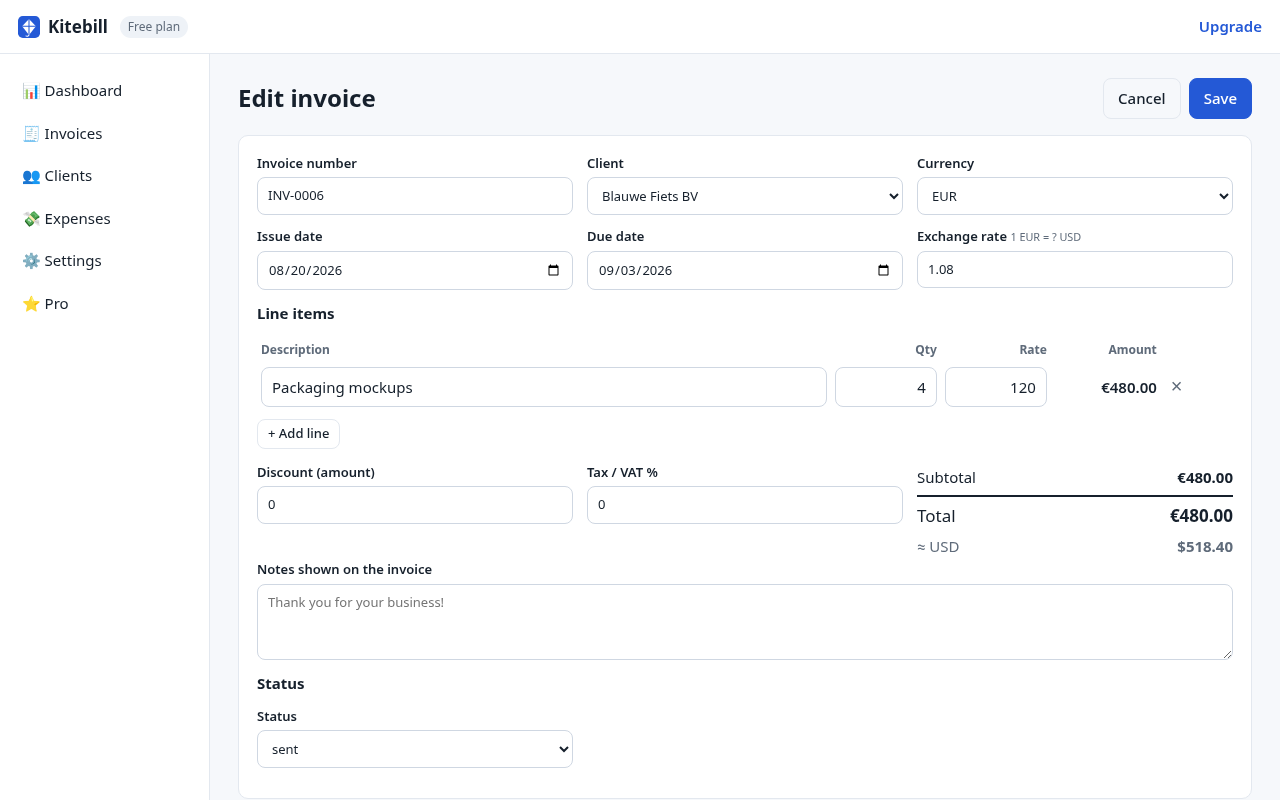
Task: Focus the Tax / VAT % field
Action: tap(745, 505)
